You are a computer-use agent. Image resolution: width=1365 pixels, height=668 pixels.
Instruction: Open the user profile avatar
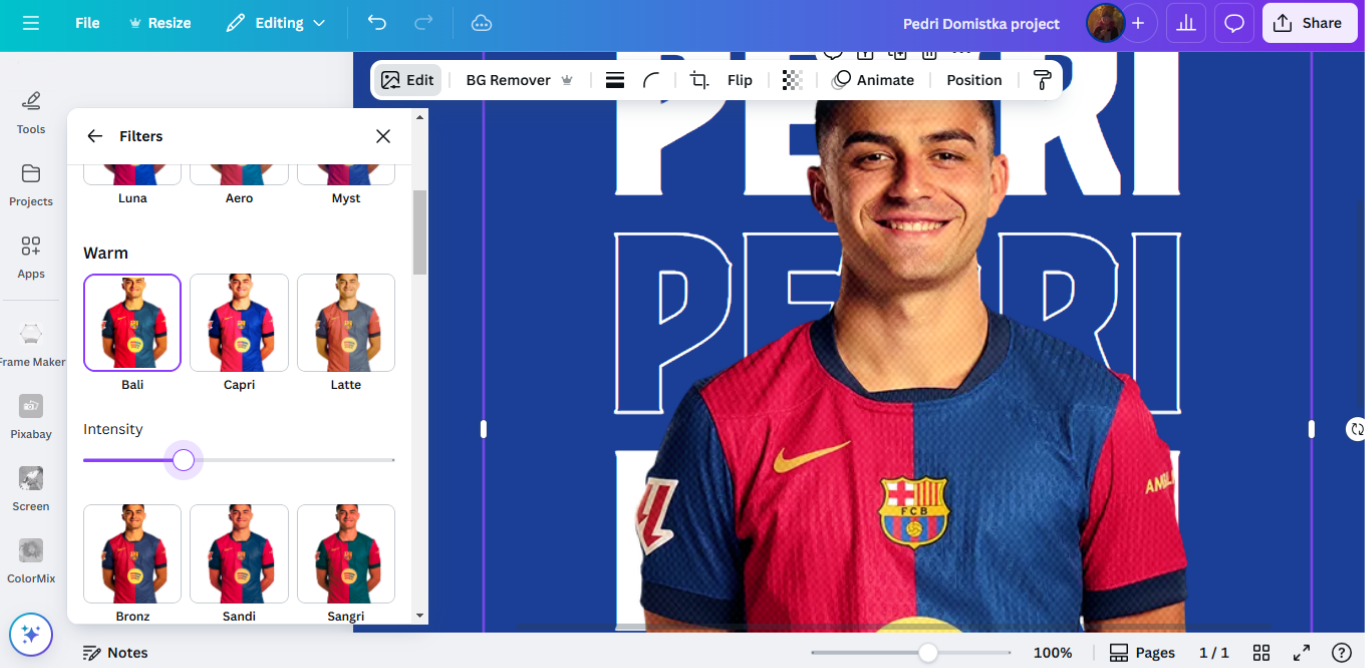click(1105, 23)
